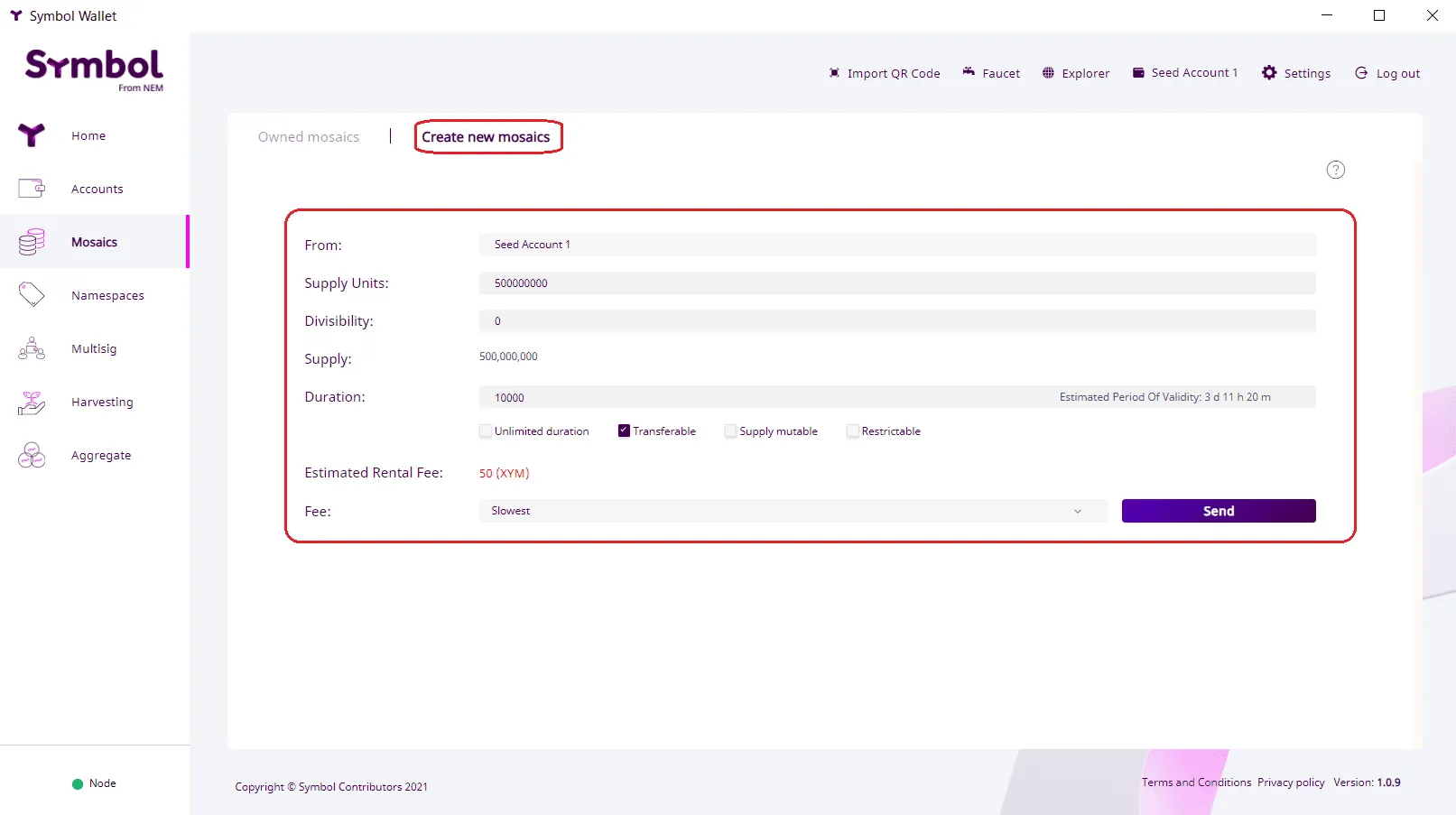The image size is (1456, 815).
Task: Click the Settings gear icon
Action: click(1269, 73)
